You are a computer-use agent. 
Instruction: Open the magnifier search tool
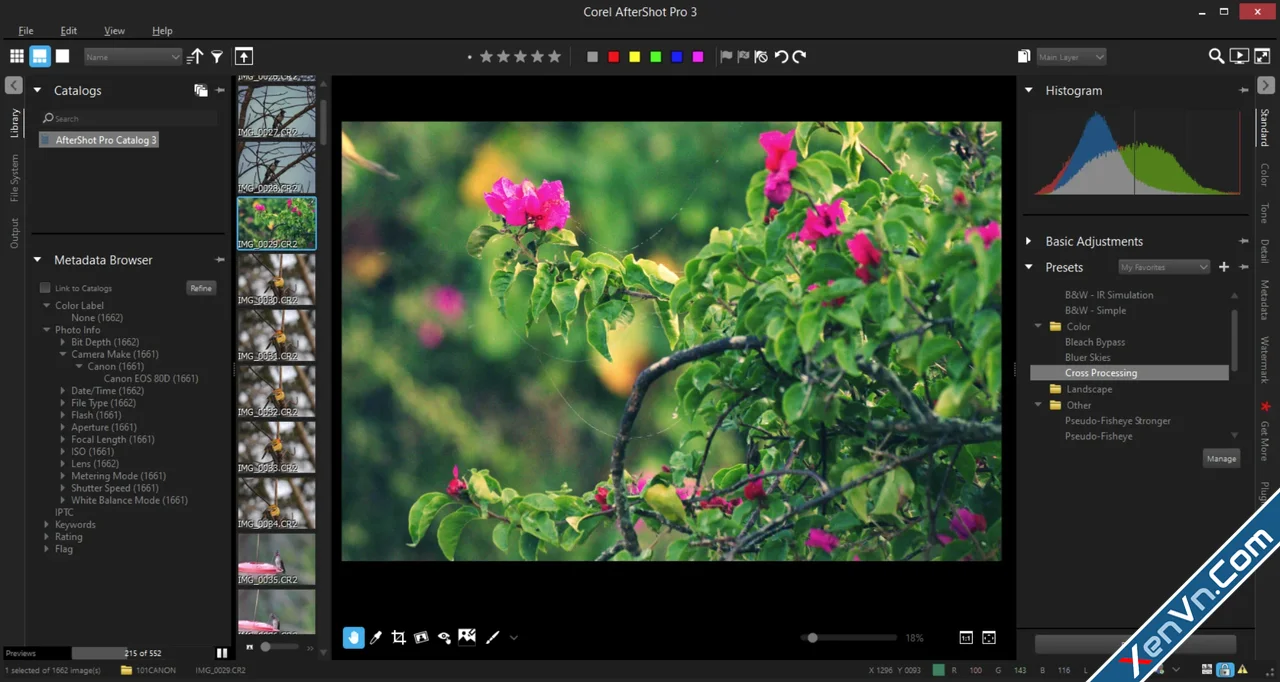[1216, 56]
